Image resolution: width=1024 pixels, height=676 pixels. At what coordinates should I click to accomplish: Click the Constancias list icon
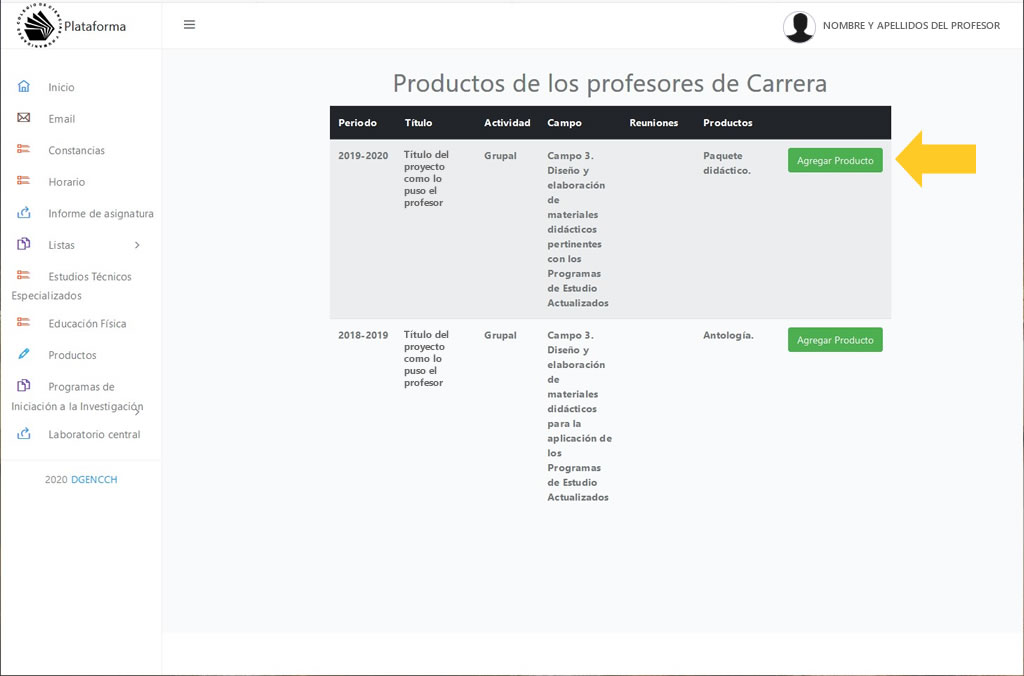24,149
